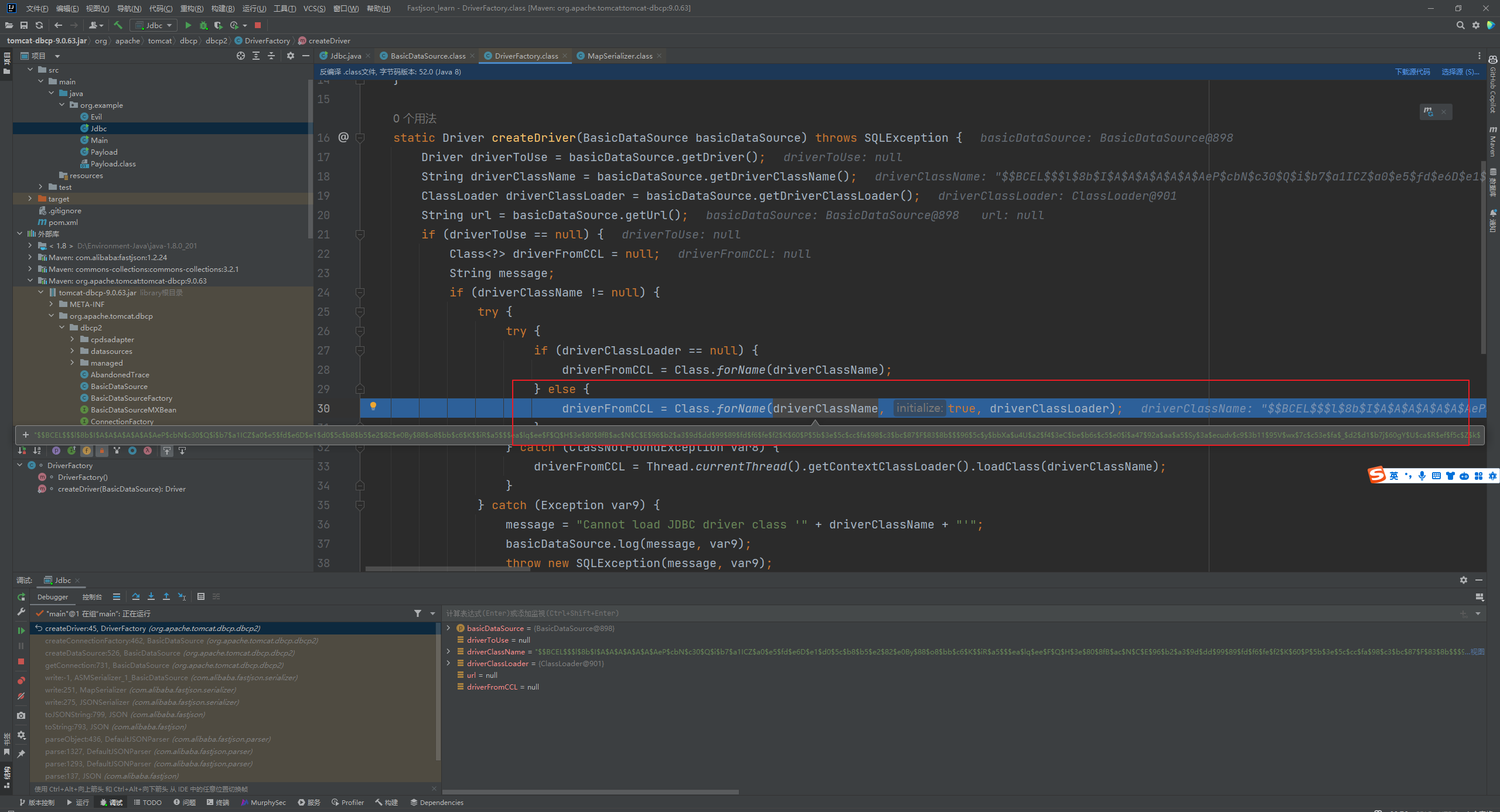
Task: Collapse all items in the Project panel
Action: 271,56
